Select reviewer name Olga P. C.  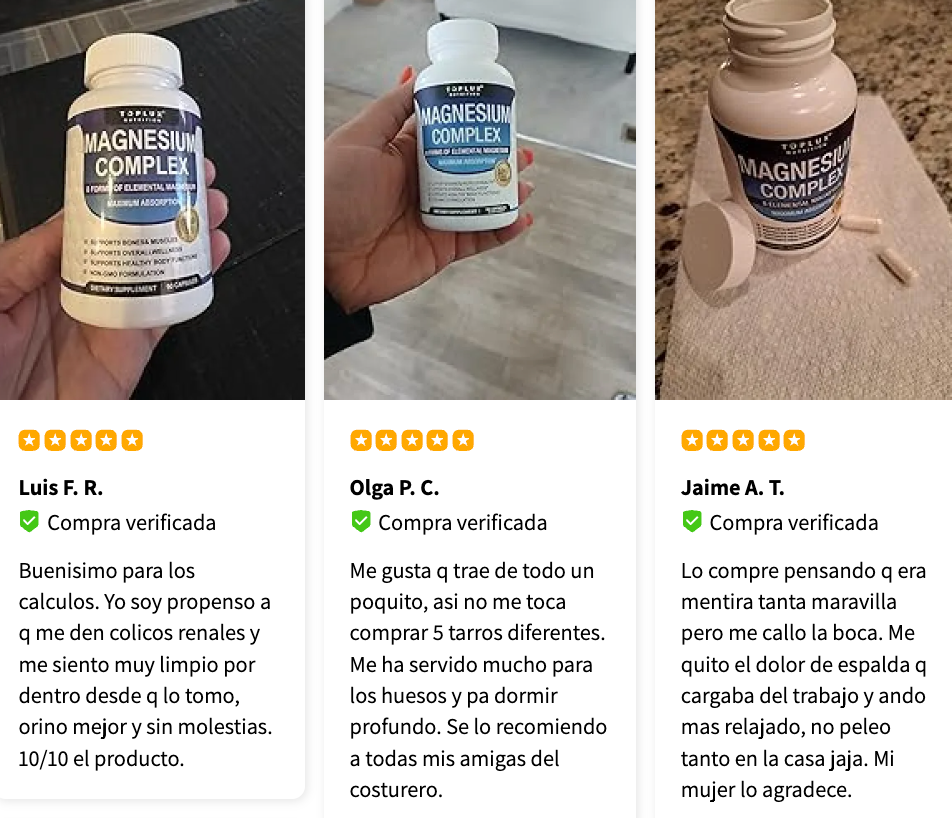pos(394,488)
